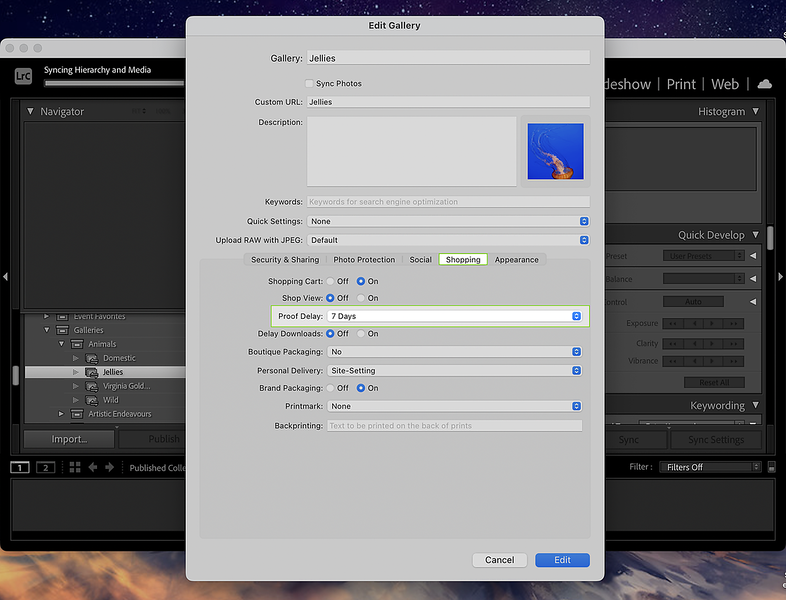
Task: Go back using the filmstrip left arrow
Action: point(93,467)
